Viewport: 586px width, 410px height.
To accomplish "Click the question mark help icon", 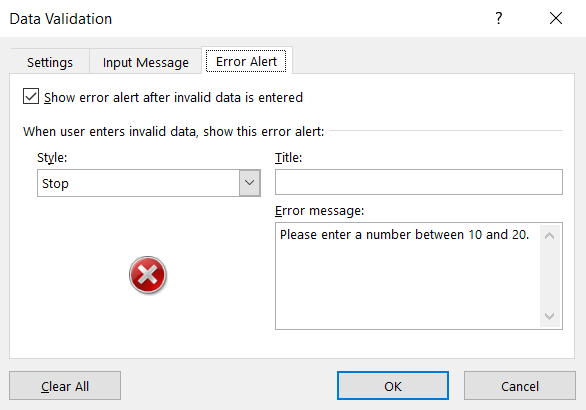I will click(499, 18).
